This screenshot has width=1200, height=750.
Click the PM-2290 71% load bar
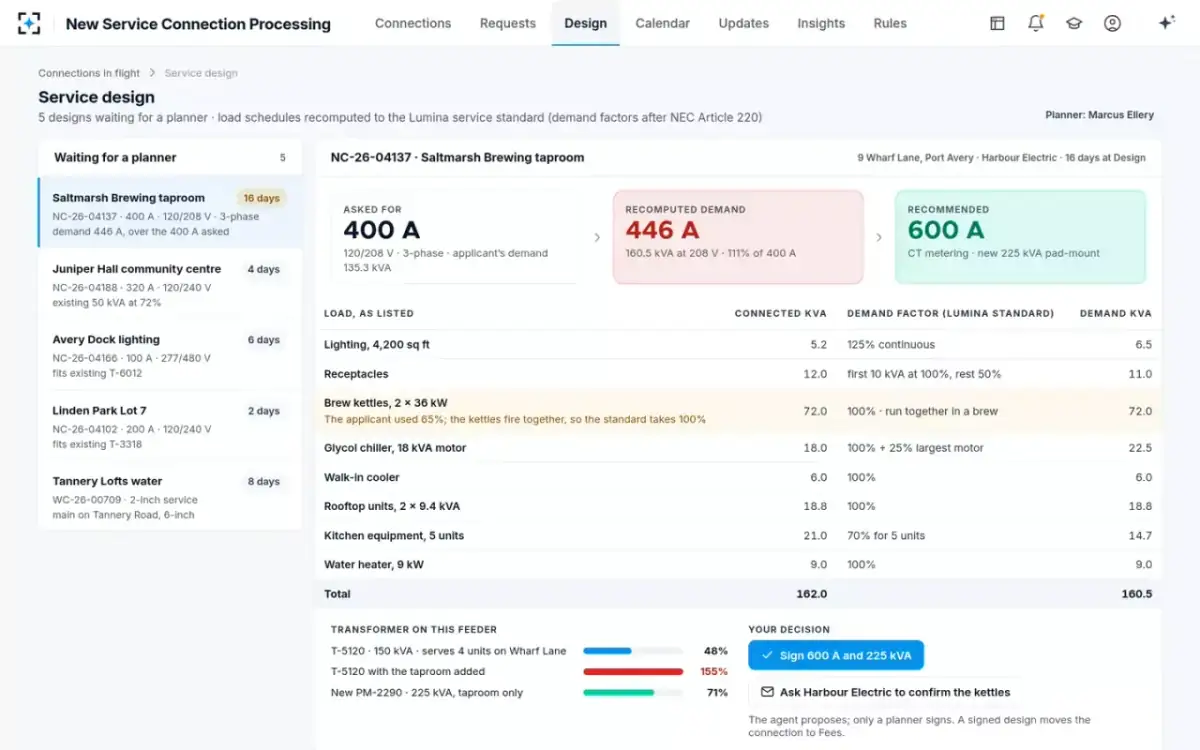coord(633,692)
